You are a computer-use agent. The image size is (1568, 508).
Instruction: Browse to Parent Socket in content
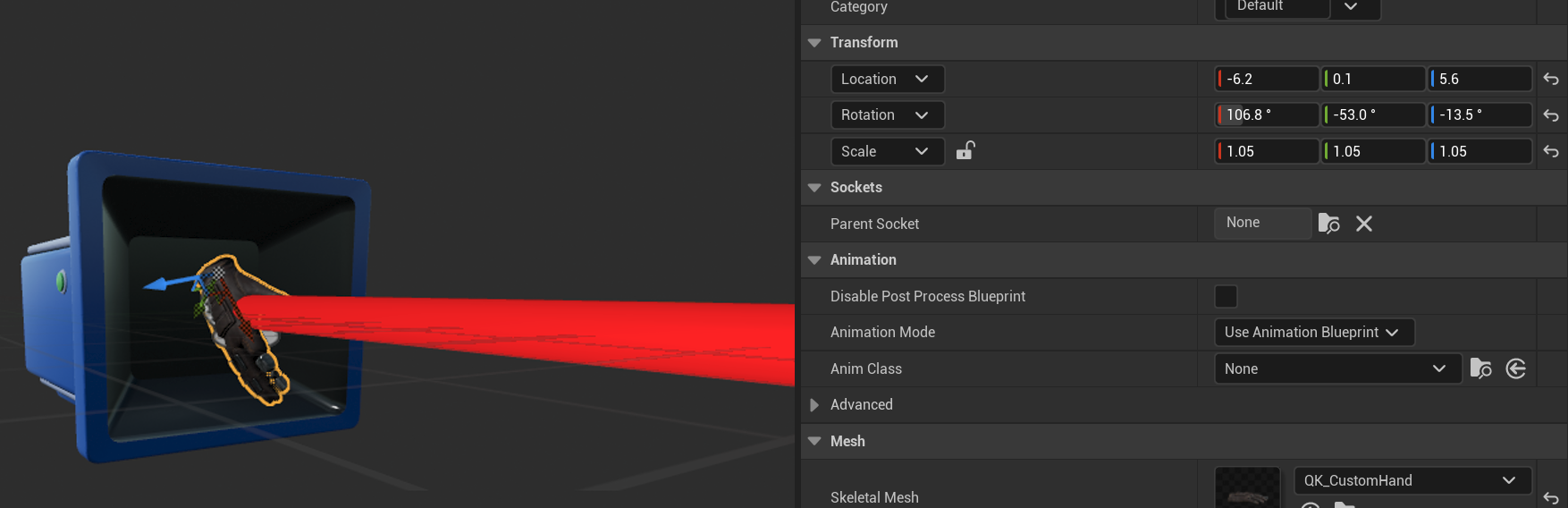1329,224
